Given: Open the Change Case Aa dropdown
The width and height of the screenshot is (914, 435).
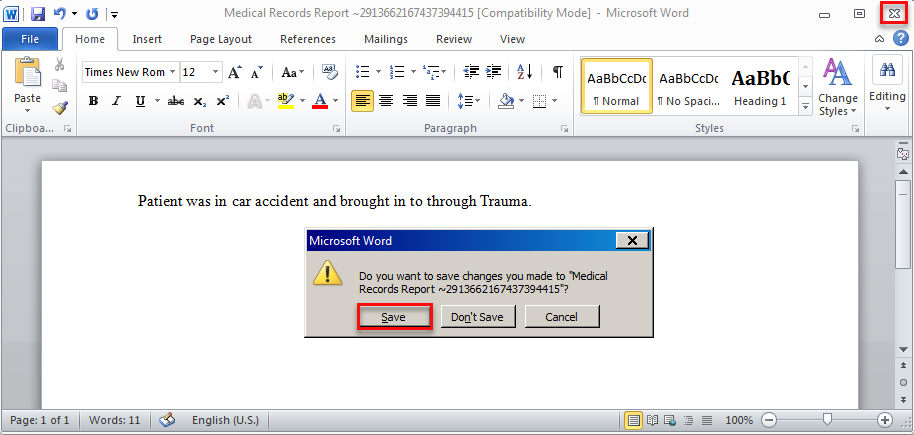Looking at the screenshot, I should pyautogui.click(x=293, y=72).
